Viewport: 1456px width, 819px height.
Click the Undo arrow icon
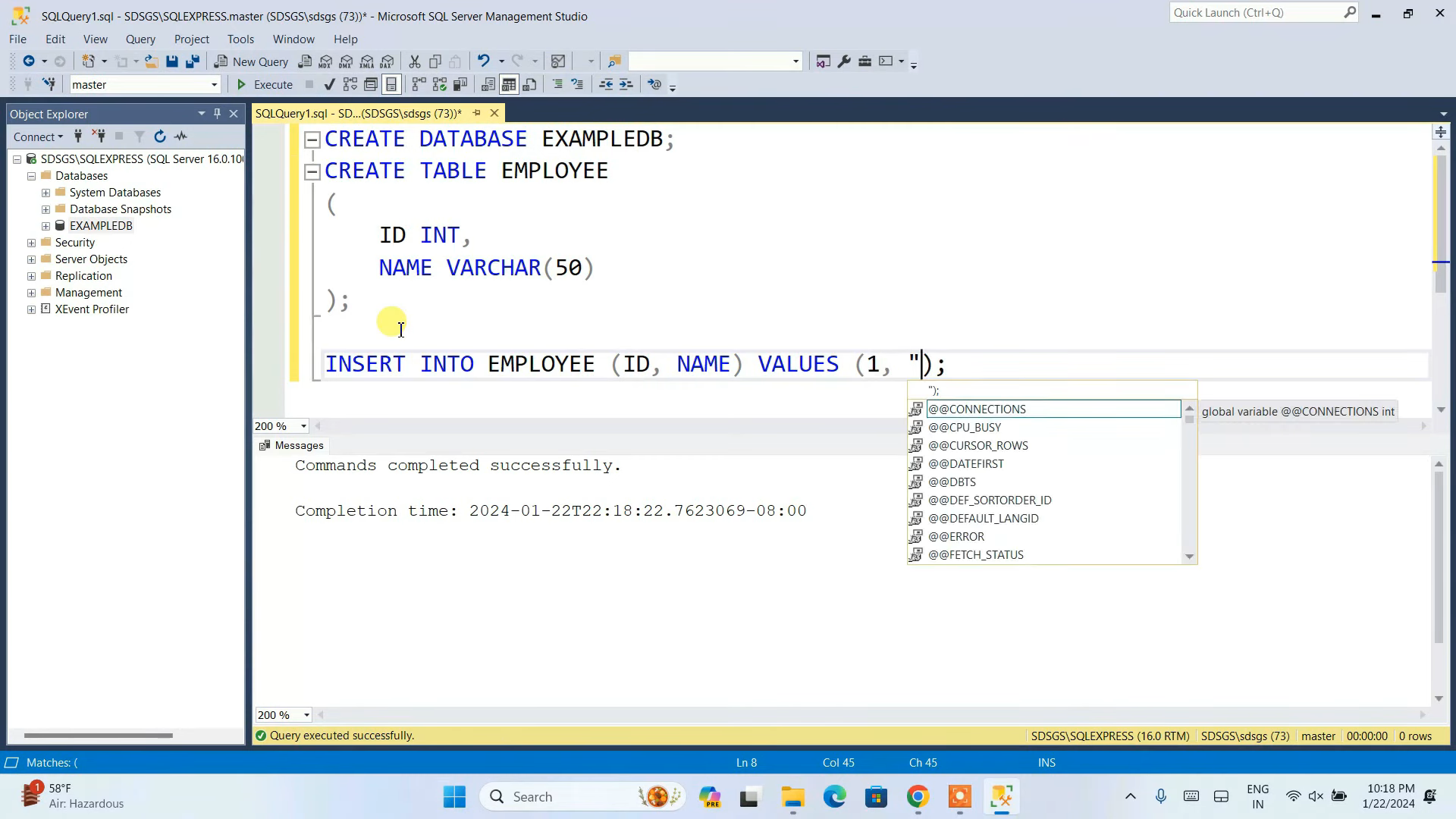[x=483, y=61]
